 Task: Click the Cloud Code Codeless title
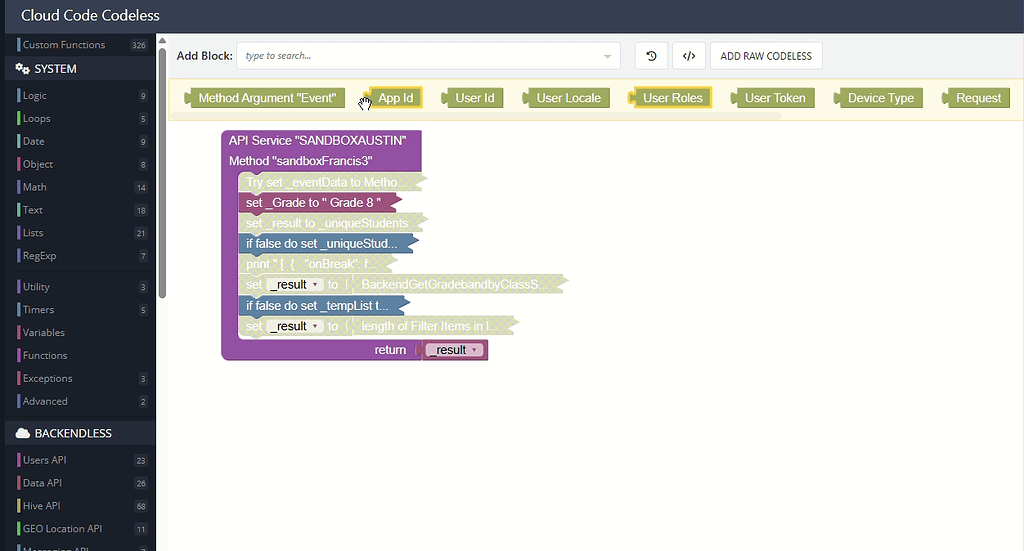click(90, 16)
